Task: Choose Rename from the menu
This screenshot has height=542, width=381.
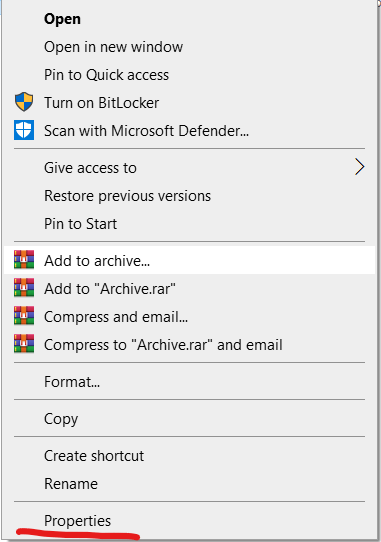Action: tap(189, 484)
